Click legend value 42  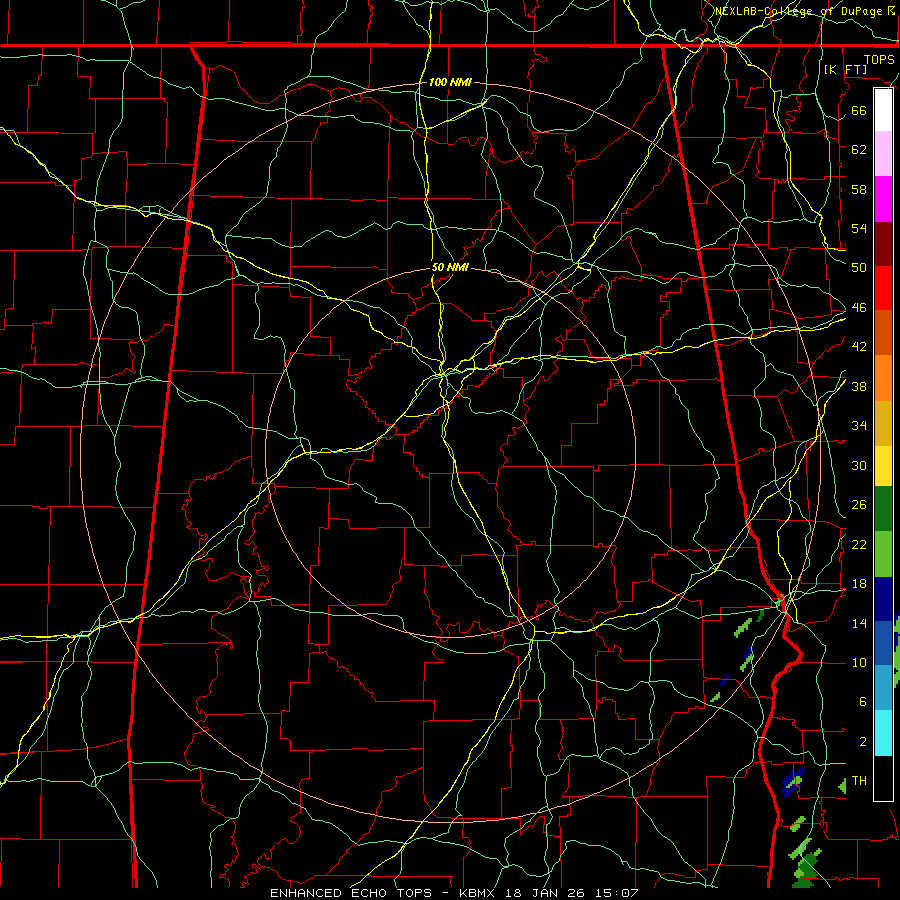(859, 347)
